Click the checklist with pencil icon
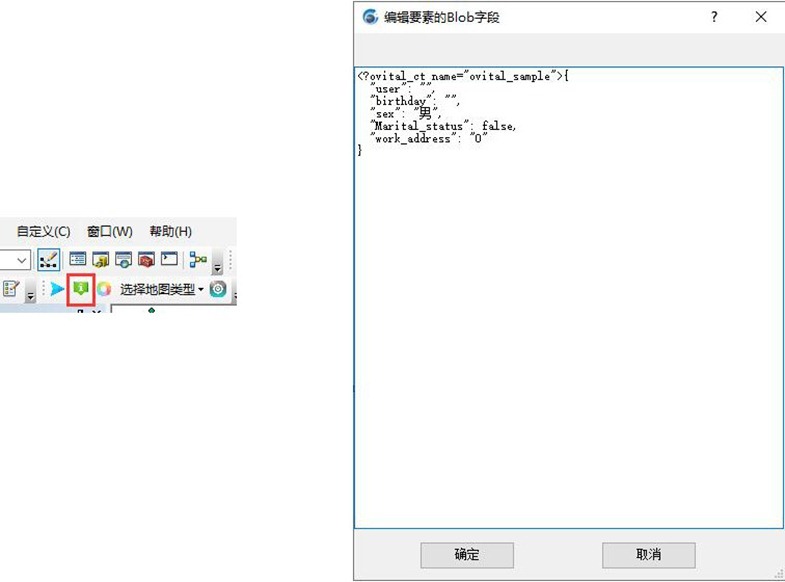785x582 pixels. (x=12, y=289)
